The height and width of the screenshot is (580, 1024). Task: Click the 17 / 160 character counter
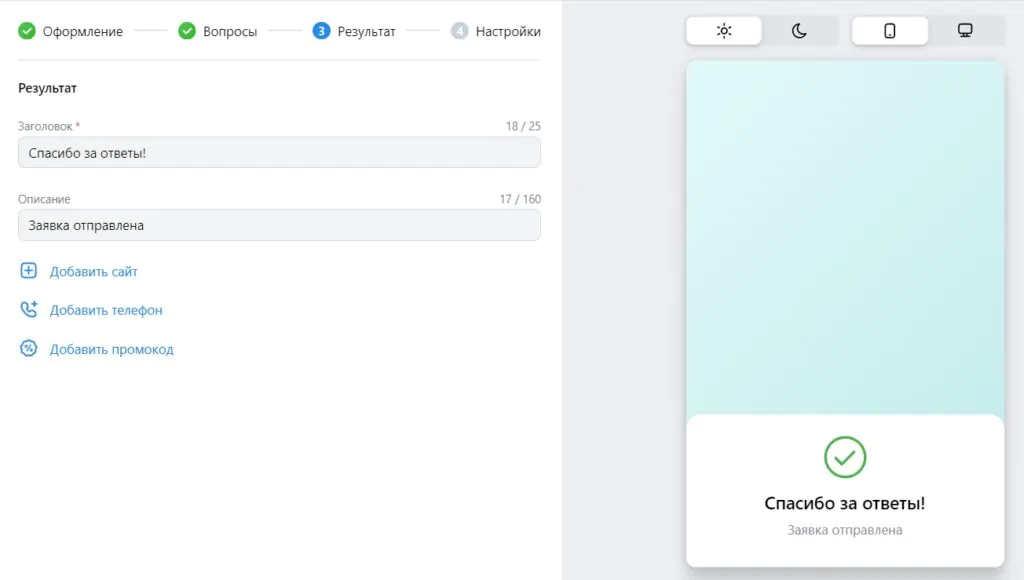[520, 199]
